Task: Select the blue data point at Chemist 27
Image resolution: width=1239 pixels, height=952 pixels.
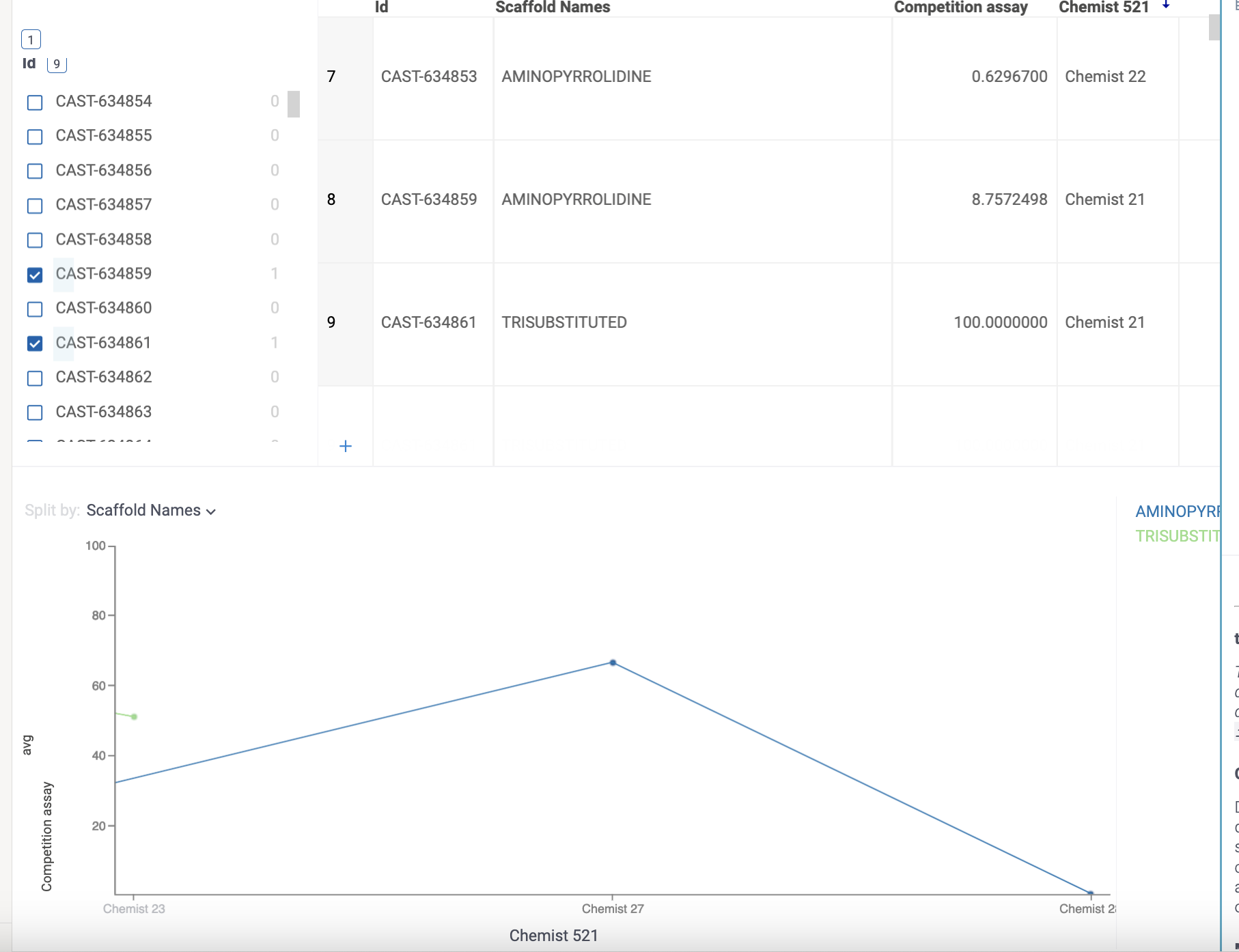Action: pyautogui.click(x=611, y=662)
